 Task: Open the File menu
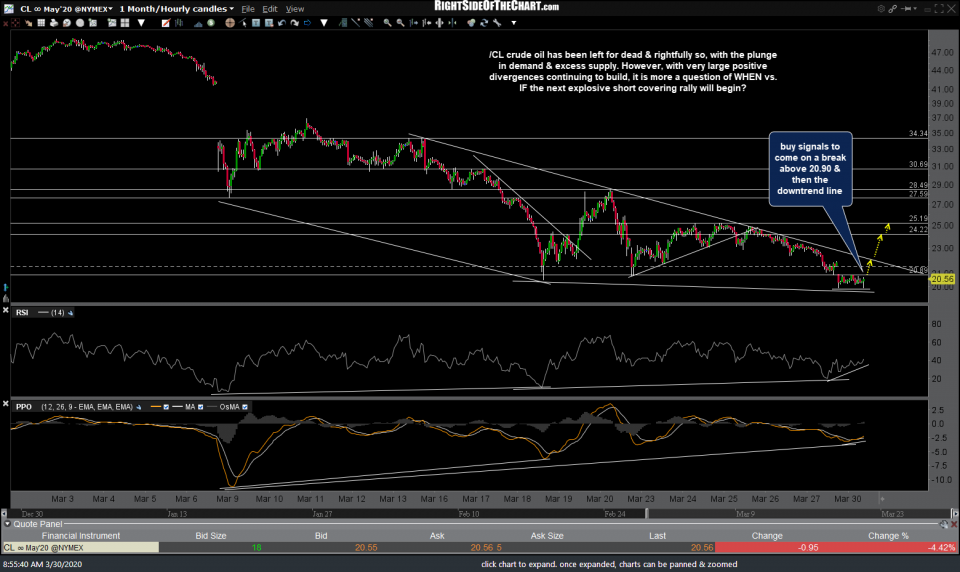point(248,9)
